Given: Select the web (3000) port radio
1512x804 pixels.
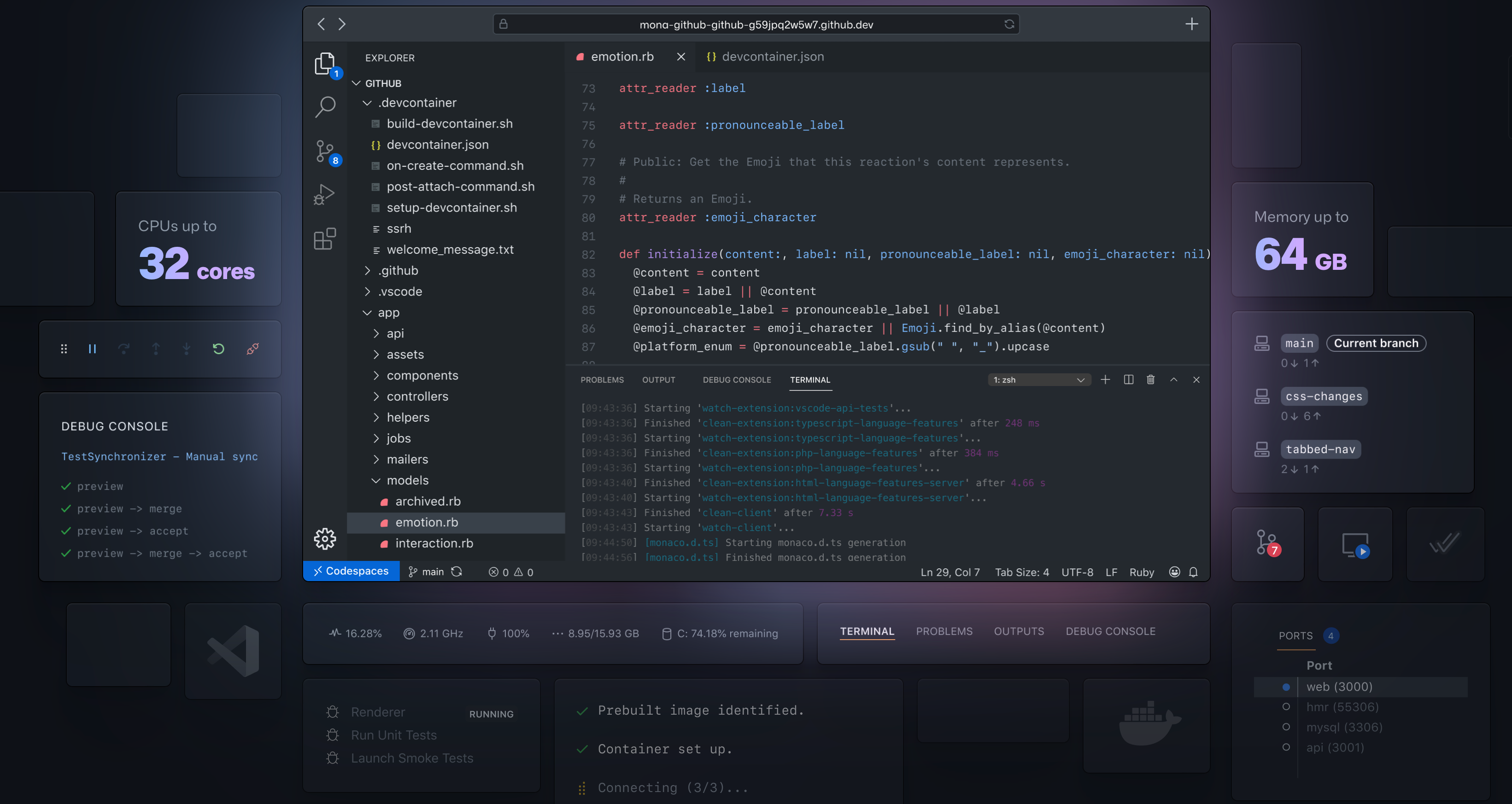Looking at the screenshot, I should click(1286, 687).
